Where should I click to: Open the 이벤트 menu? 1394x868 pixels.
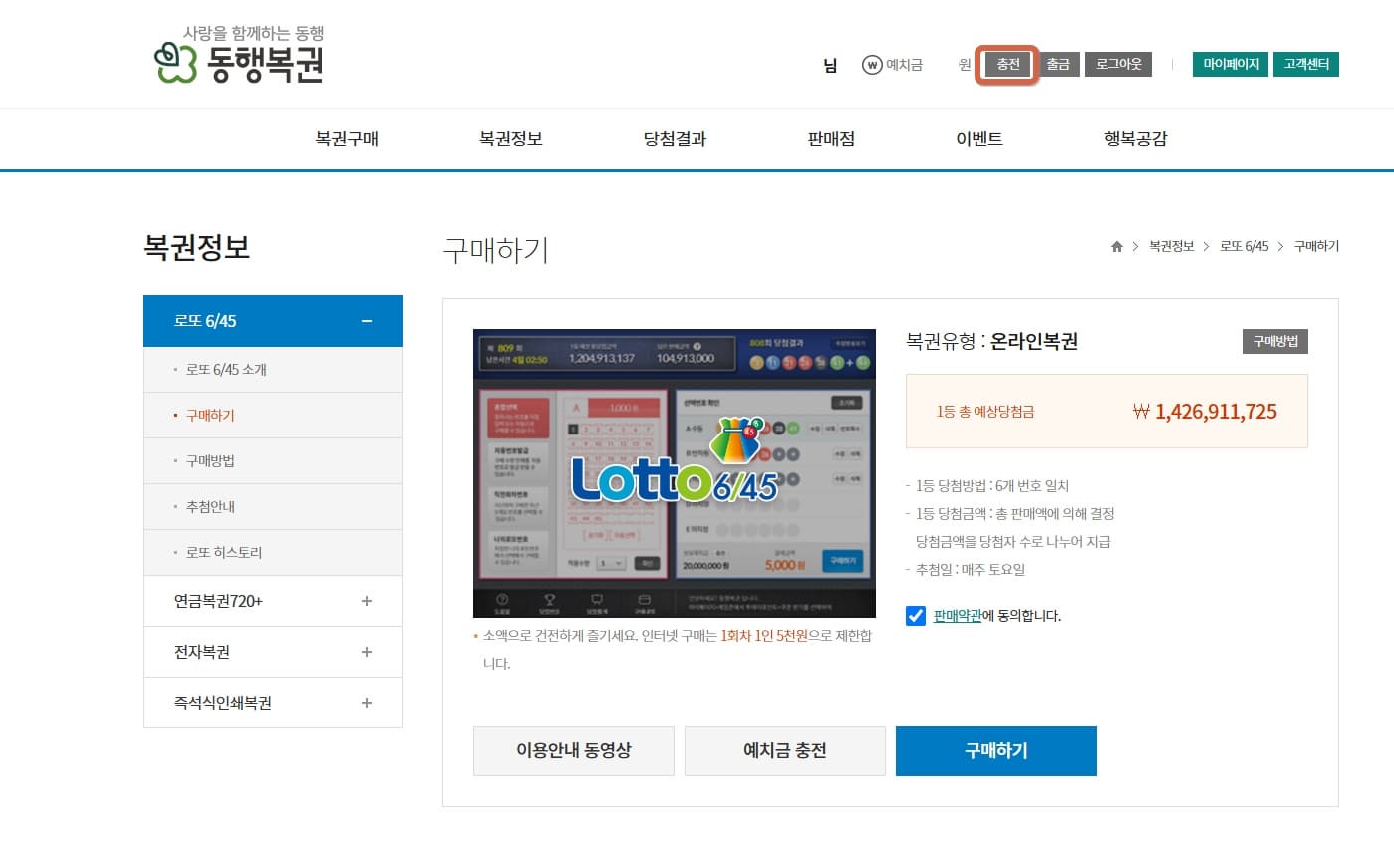979,139
